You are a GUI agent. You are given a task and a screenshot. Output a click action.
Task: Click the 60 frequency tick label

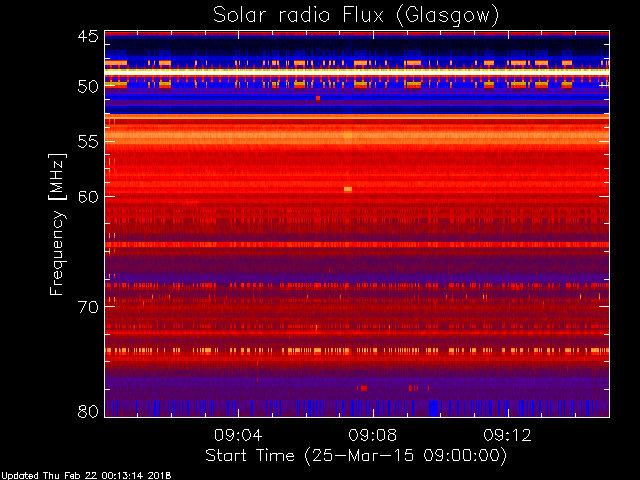point(88,196)
